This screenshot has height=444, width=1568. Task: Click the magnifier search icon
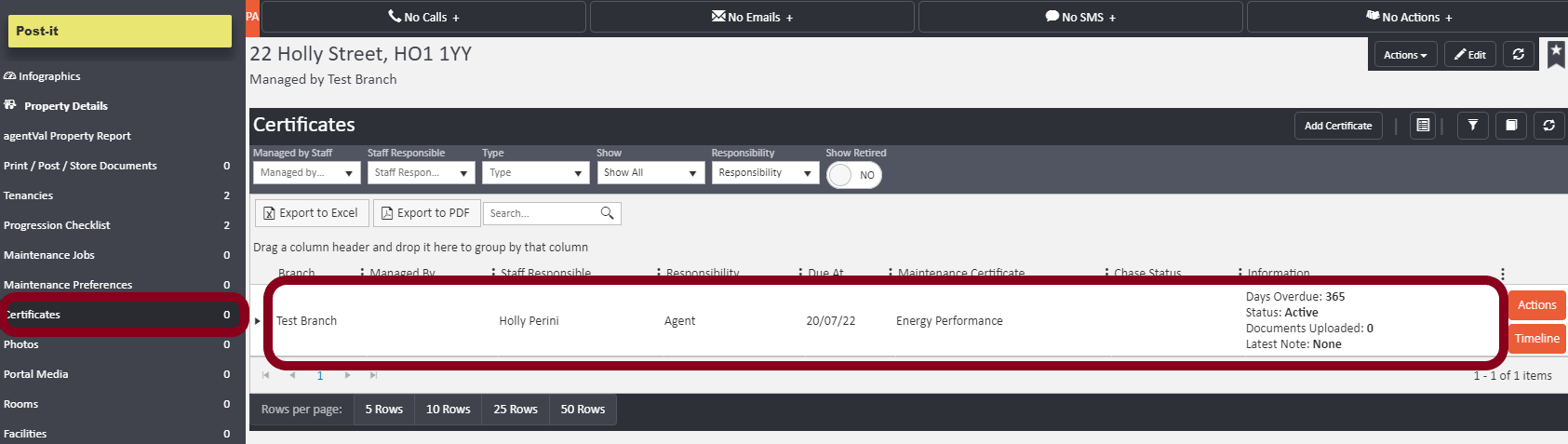(607, 213)
